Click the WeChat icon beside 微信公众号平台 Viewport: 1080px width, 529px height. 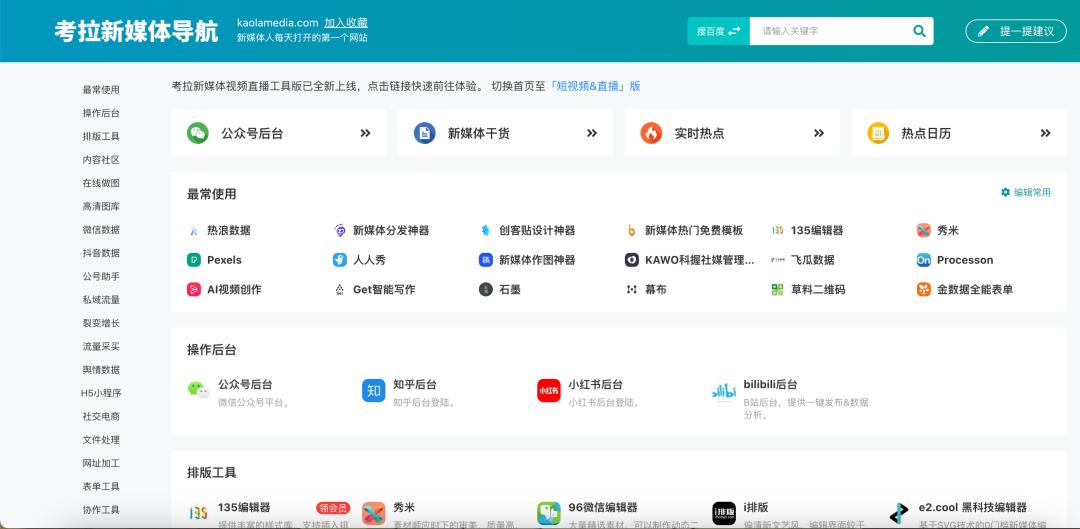pyautogui.click(x=198, y=391)
